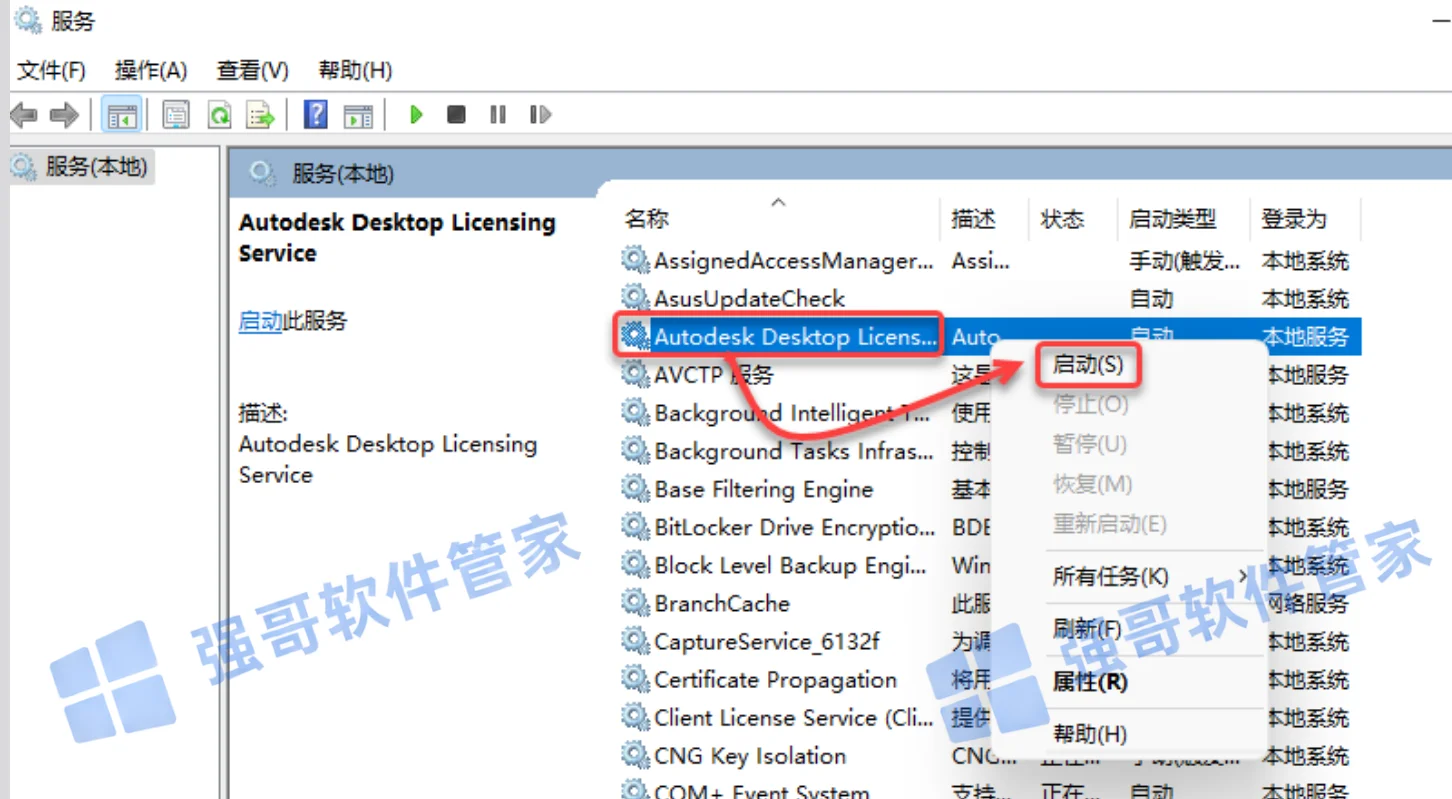Click the gear icon beside AssignedAccessManager

635,259
